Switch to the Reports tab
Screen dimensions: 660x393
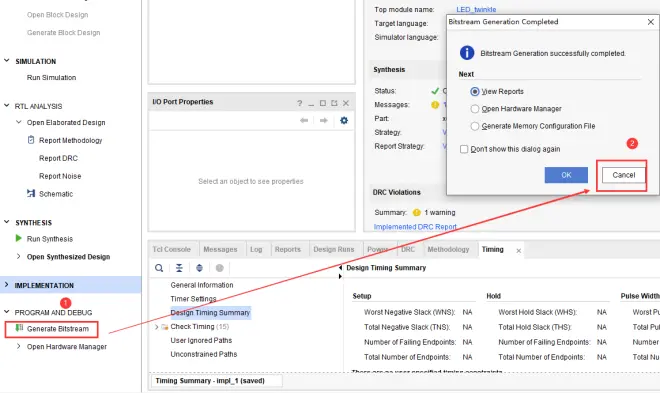coord(288,250)
